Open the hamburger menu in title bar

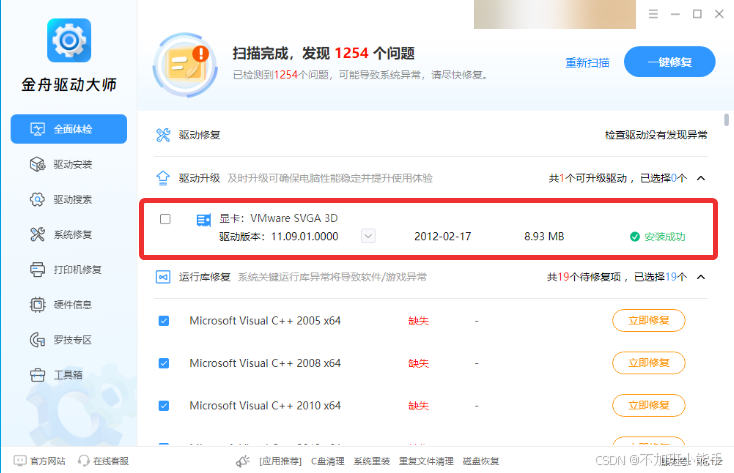[x=653, y=14]
